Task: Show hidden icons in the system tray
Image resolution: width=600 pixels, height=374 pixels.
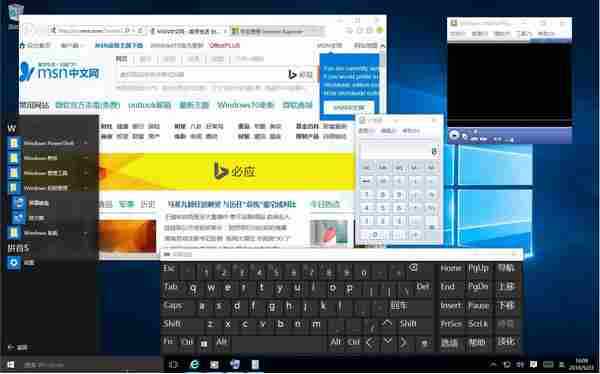Action: point(494,364)
